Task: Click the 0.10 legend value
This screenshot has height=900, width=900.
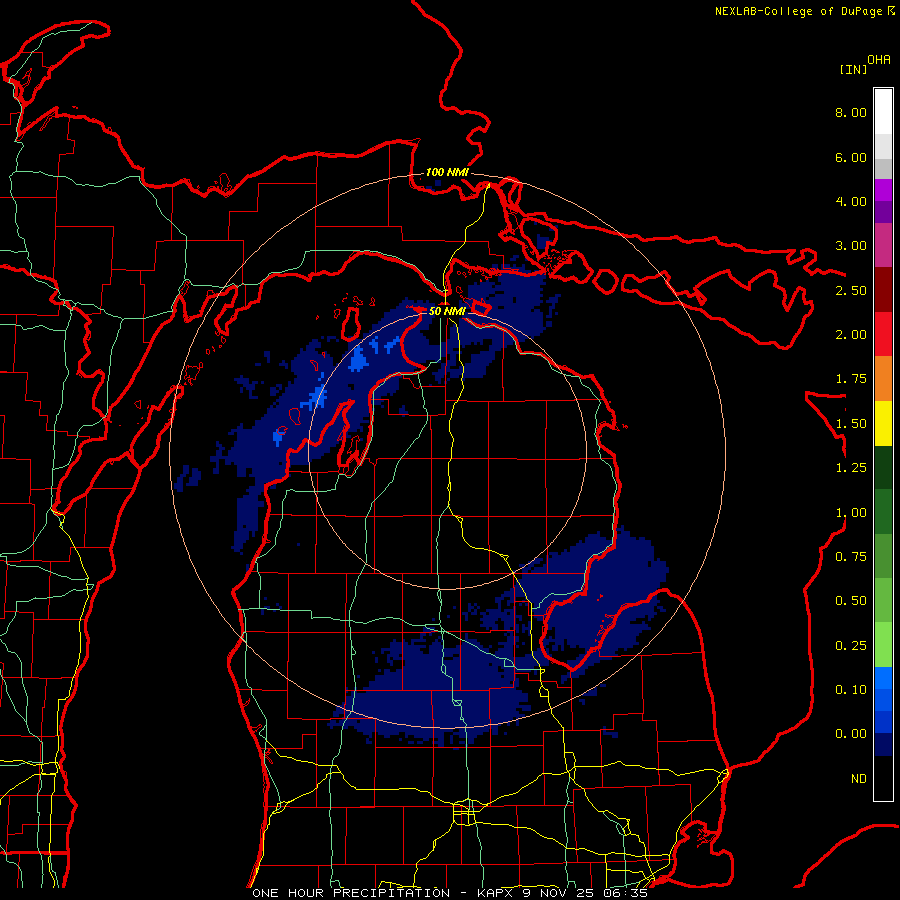Action: (851, 690)
